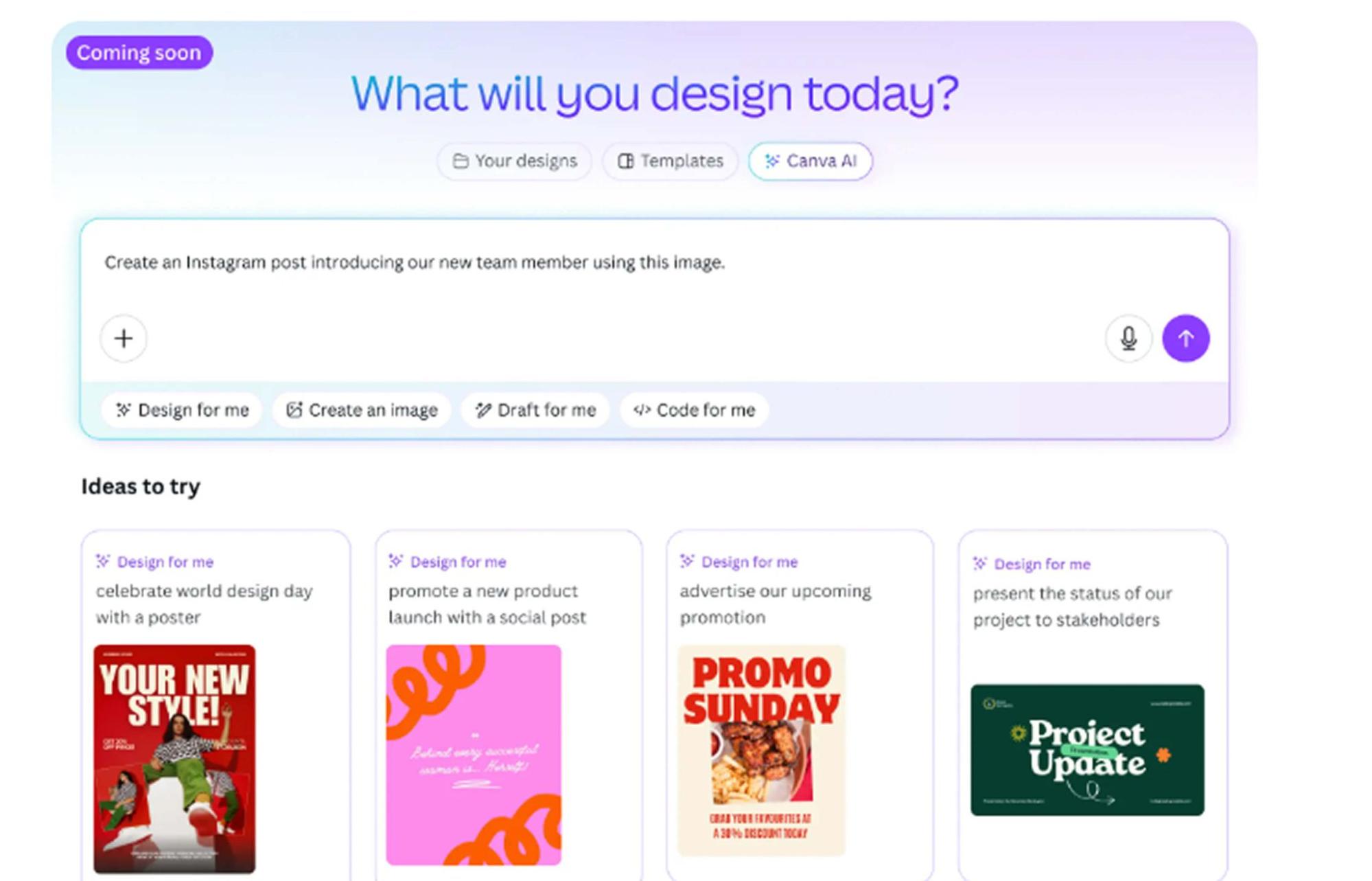Switch to the Canva AI tab
Image resolution: width=1372 pixels, height=881 pixels.
click(x=811, y=161)
